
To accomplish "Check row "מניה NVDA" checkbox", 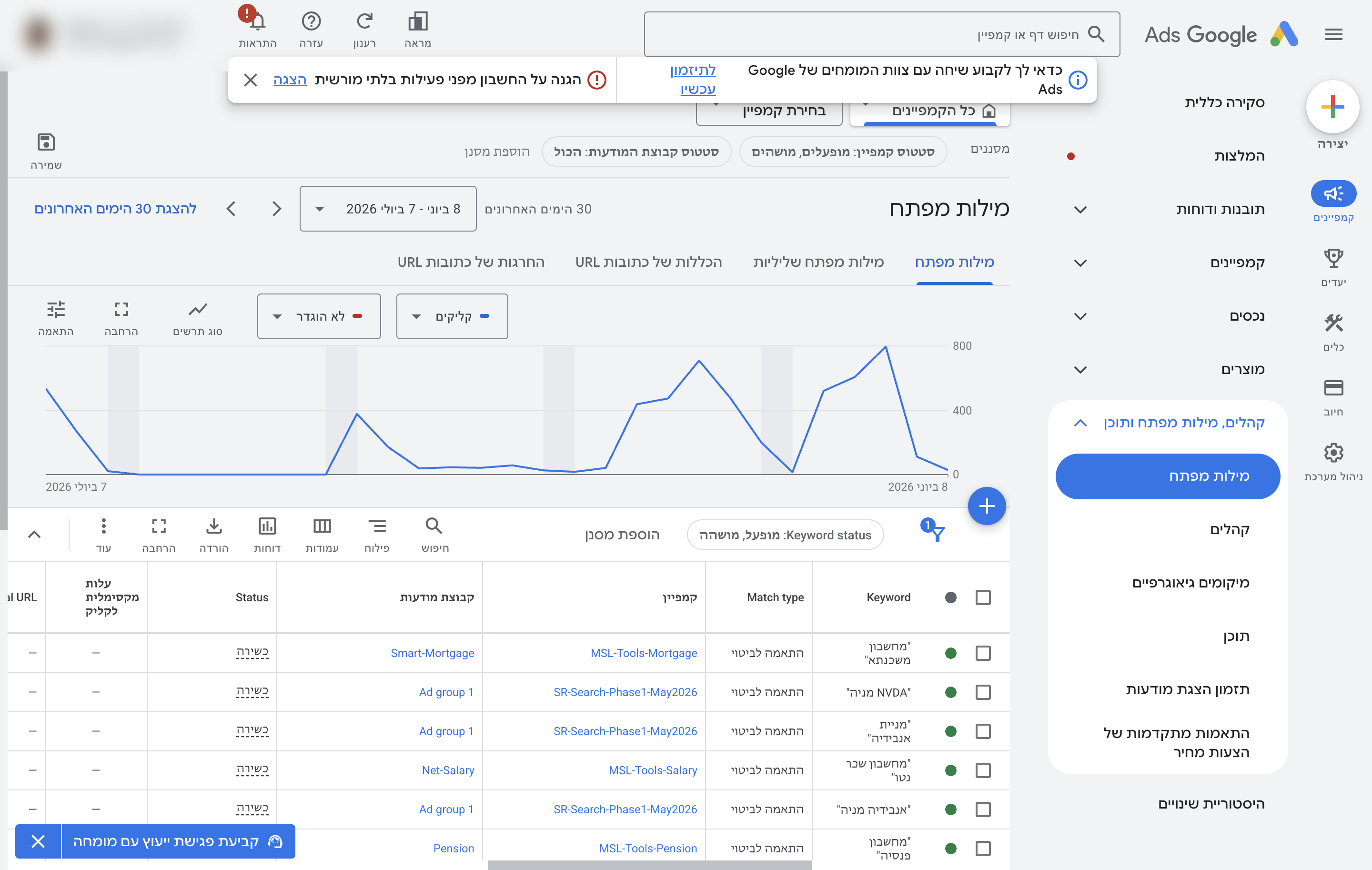I will (983, 692).
